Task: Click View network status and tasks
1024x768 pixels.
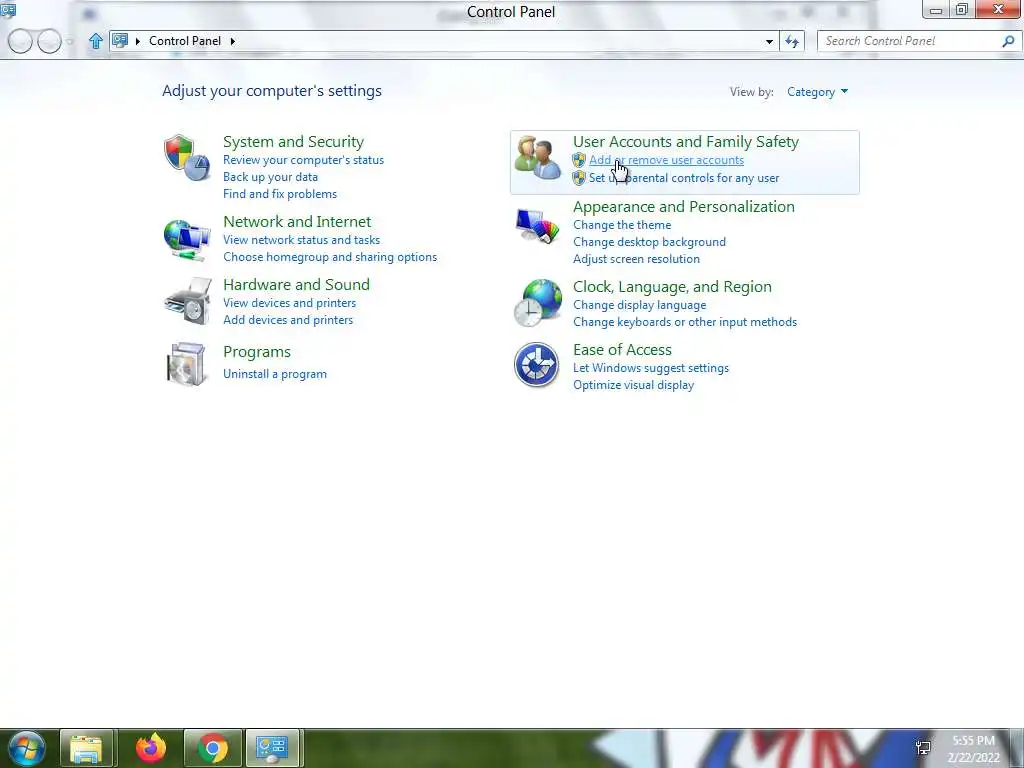Action: 301,240
